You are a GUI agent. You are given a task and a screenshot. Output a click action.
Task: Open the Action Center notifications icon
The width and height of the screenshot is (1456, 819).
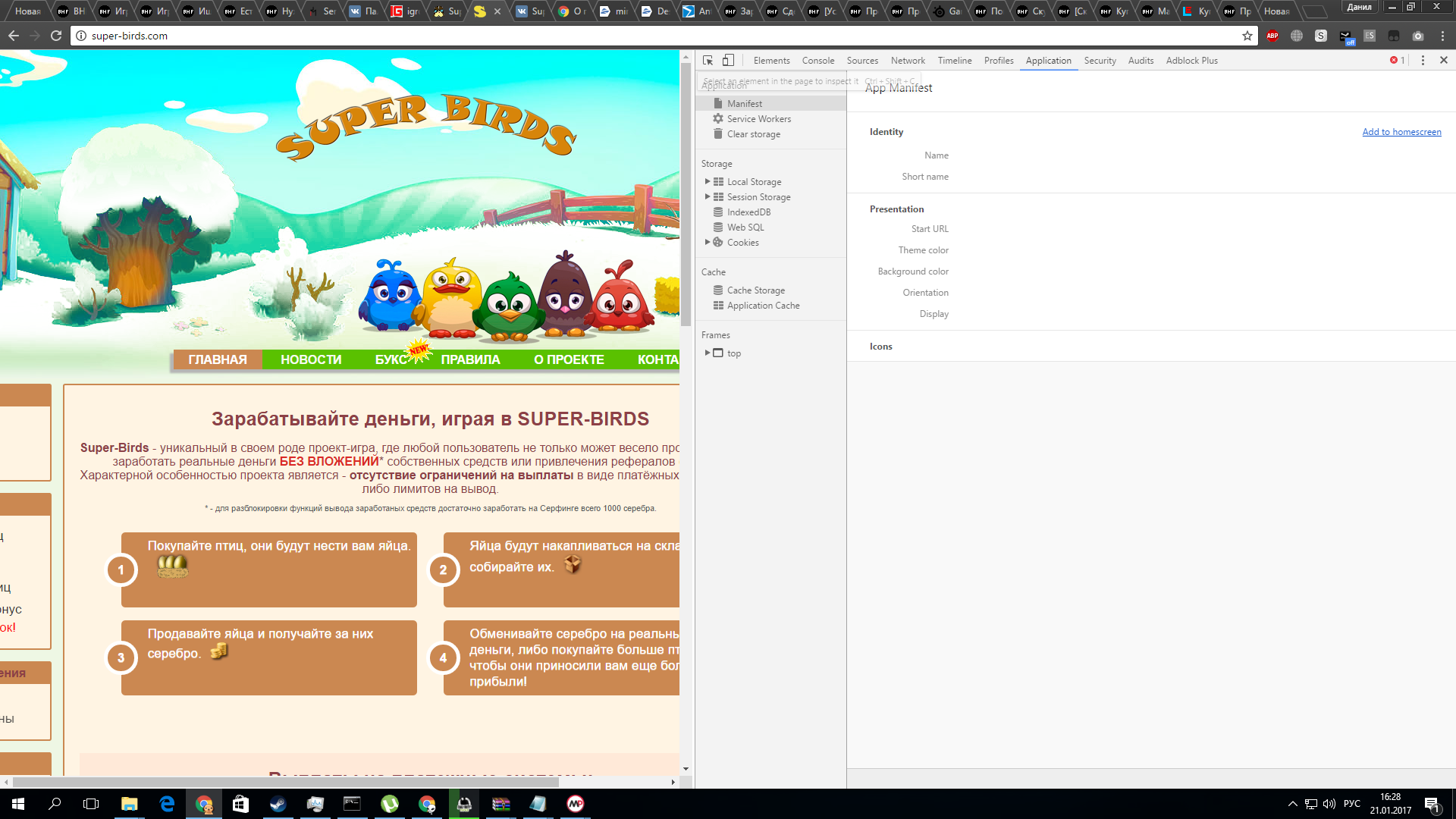[1432, 805]
